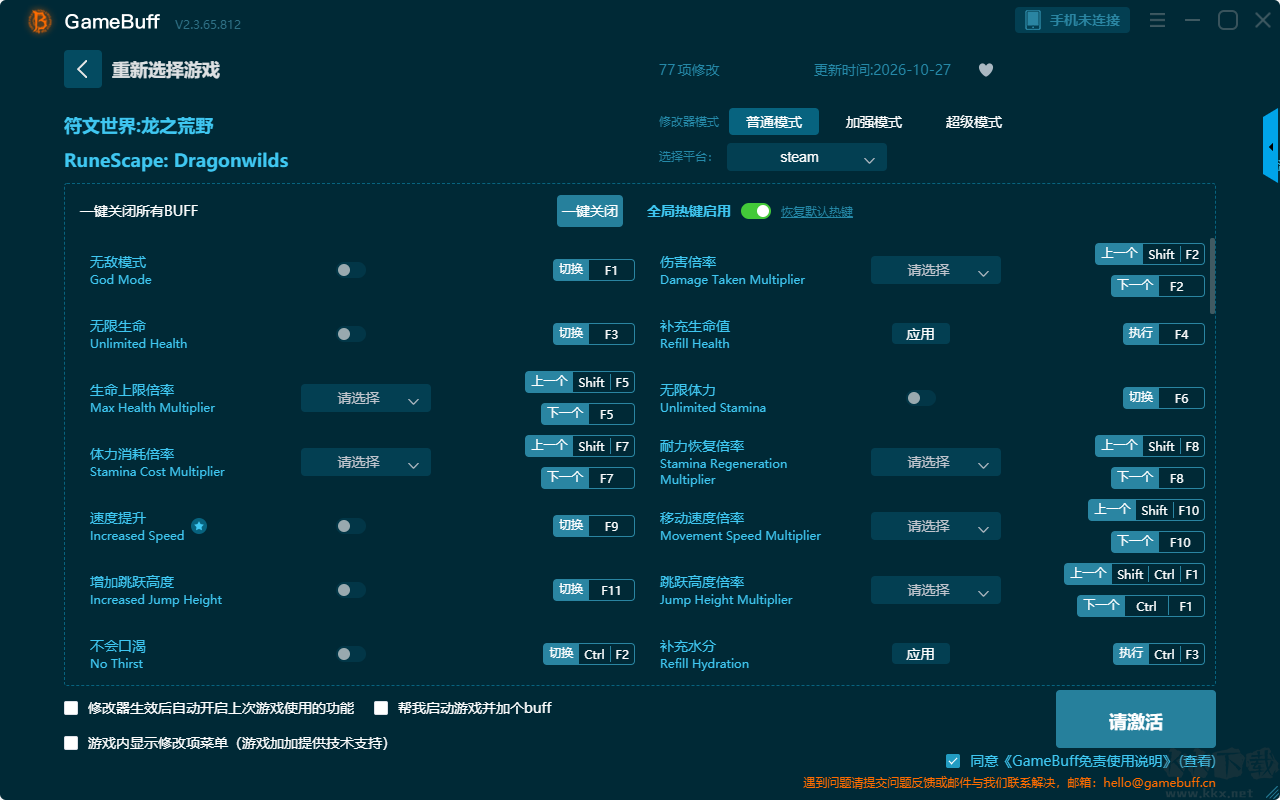This screenshot has height=800, width=1280.
Task: Toggle Increased Speed switch
Action: 351,526
